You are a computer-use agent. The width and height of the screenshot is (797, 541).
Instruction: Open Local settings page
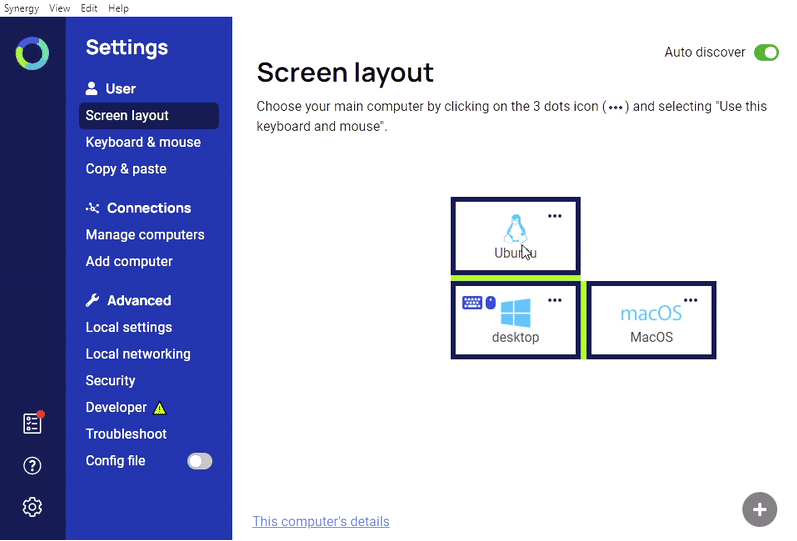pos(129,327)
